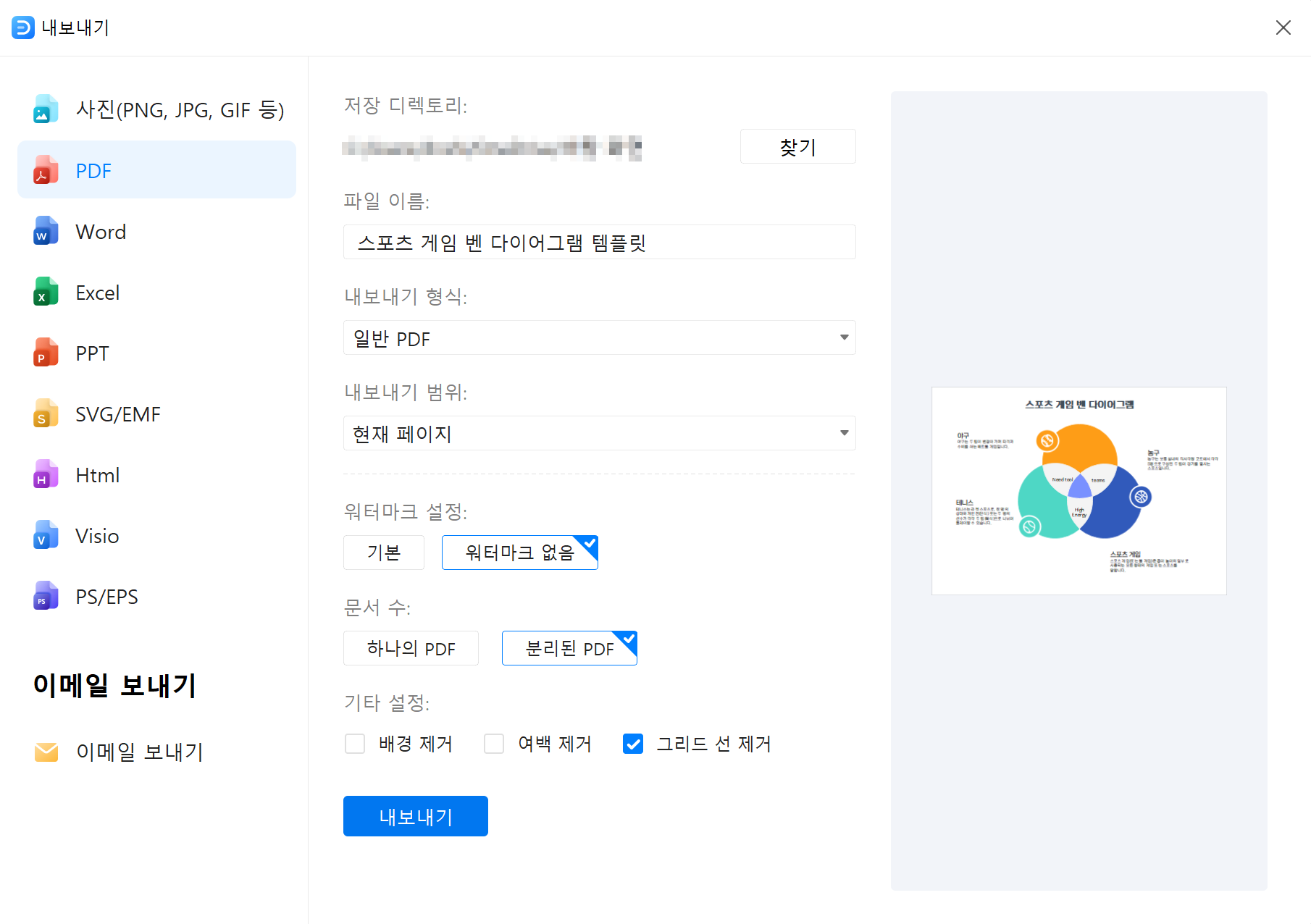Screen dimensions: 1311x924
Task: Click the 찾기 browse button
Action: [797, 146]
